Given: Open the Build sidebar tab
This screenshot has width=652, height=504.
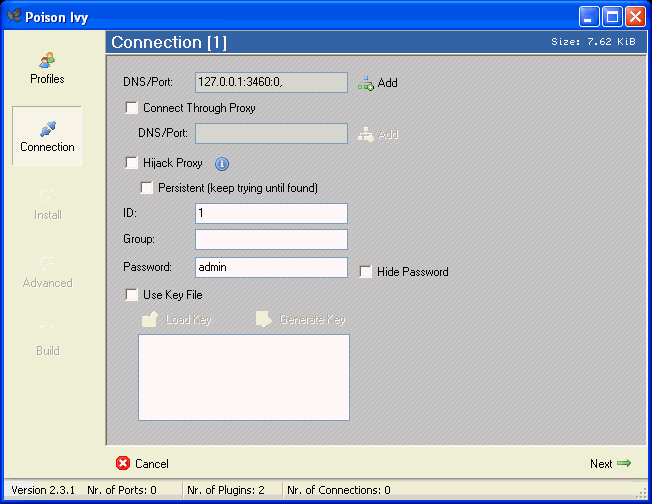Looking at the screenshot, I should (47, 333).
